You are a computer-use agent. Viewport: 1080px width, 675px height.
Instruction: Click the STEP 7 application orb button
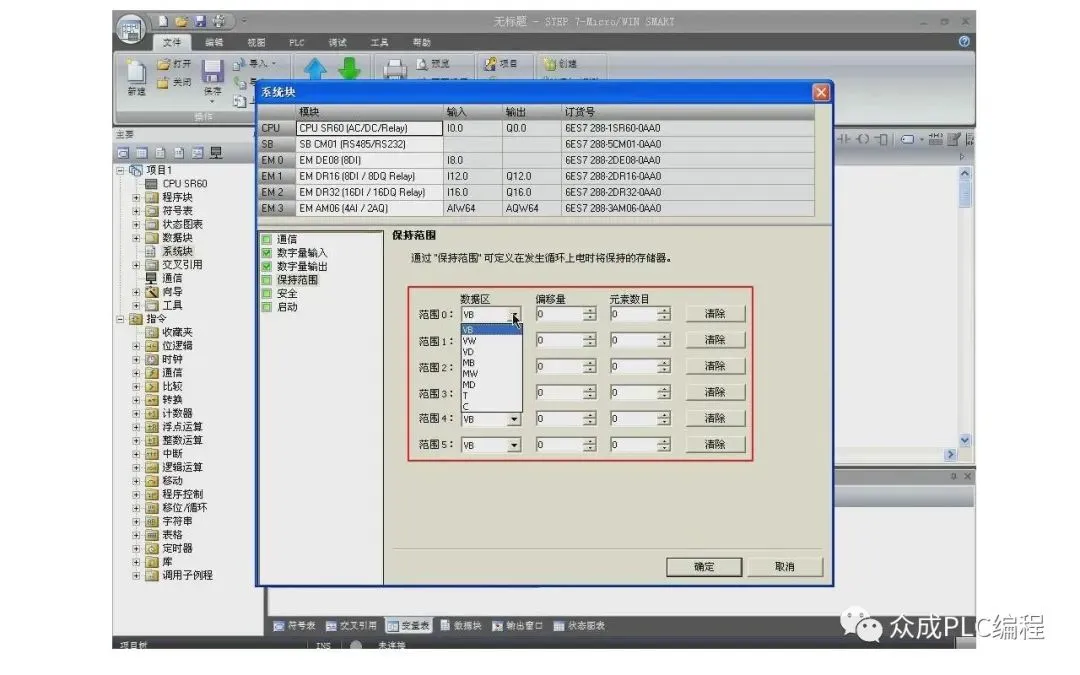point(131,29)
